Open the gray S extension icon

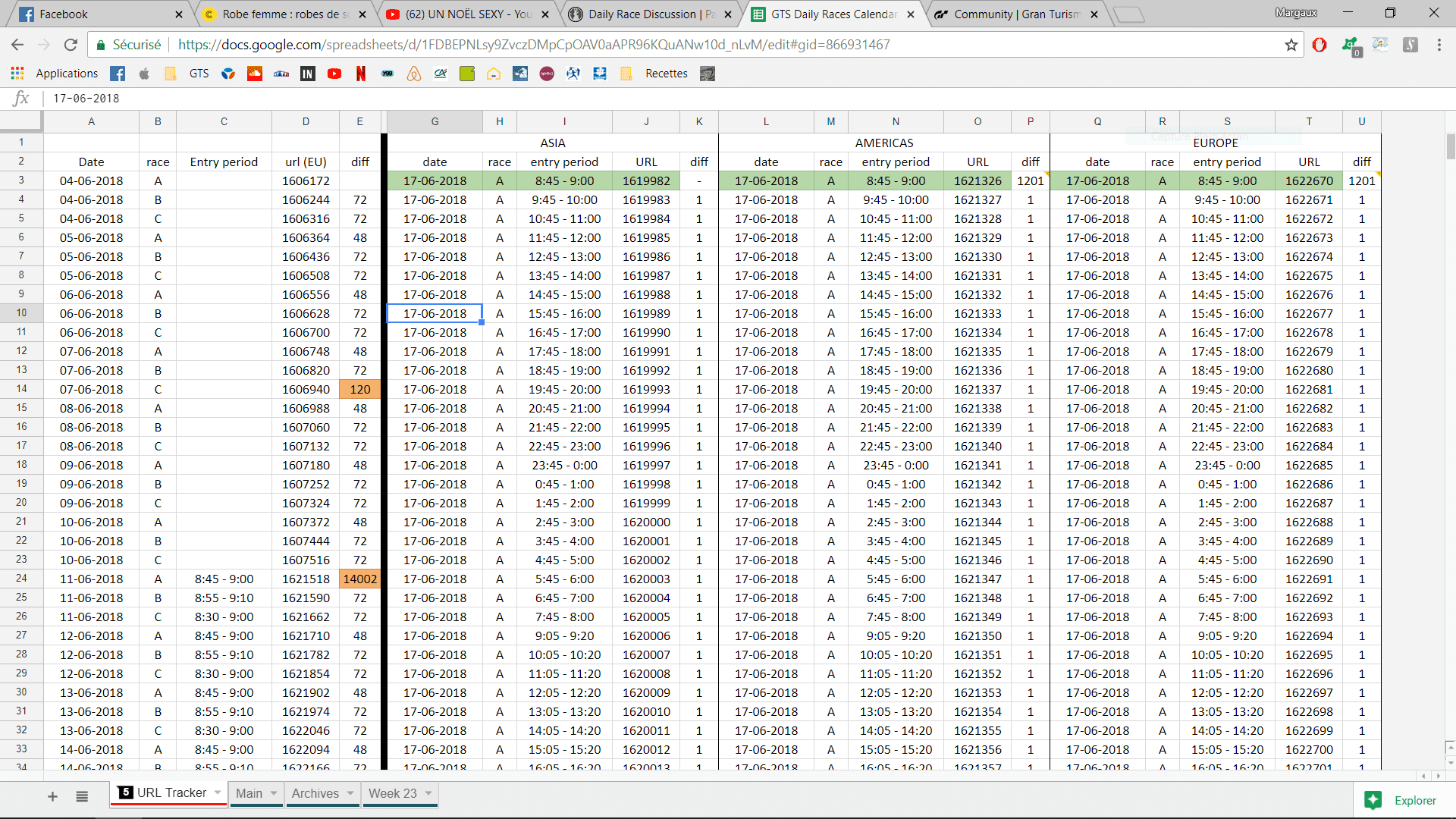pyautogui.click(x=1410, y=45)
